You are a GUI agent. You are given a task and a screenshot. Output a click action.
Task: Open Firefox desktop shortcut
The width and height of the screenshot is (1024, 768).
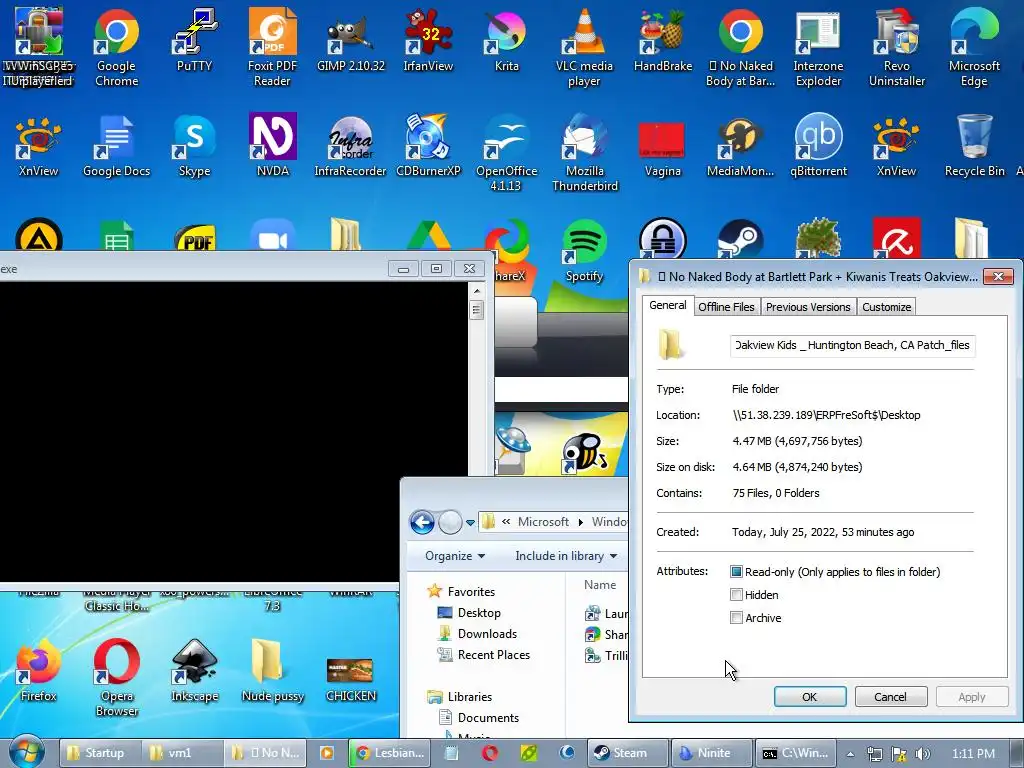pos(39,670)
